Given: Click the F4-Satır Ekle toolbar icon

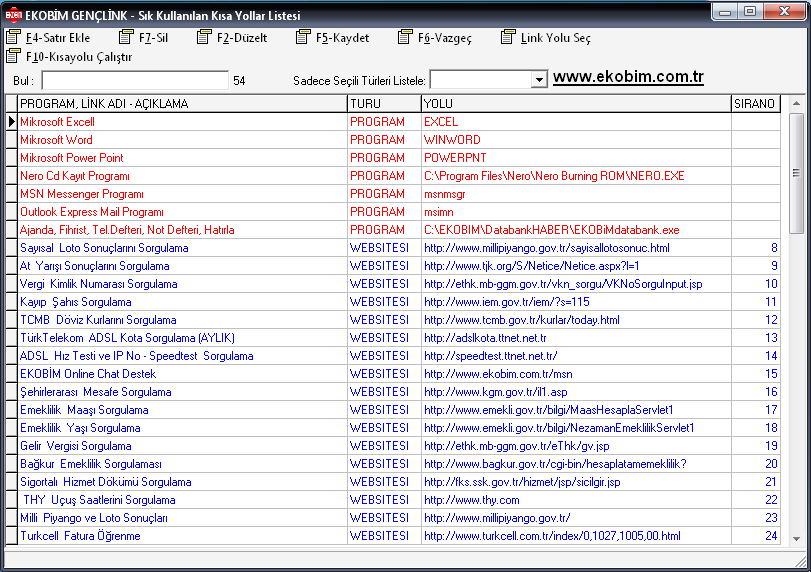Looking at the screenshot, I should [x=13, y=37].
